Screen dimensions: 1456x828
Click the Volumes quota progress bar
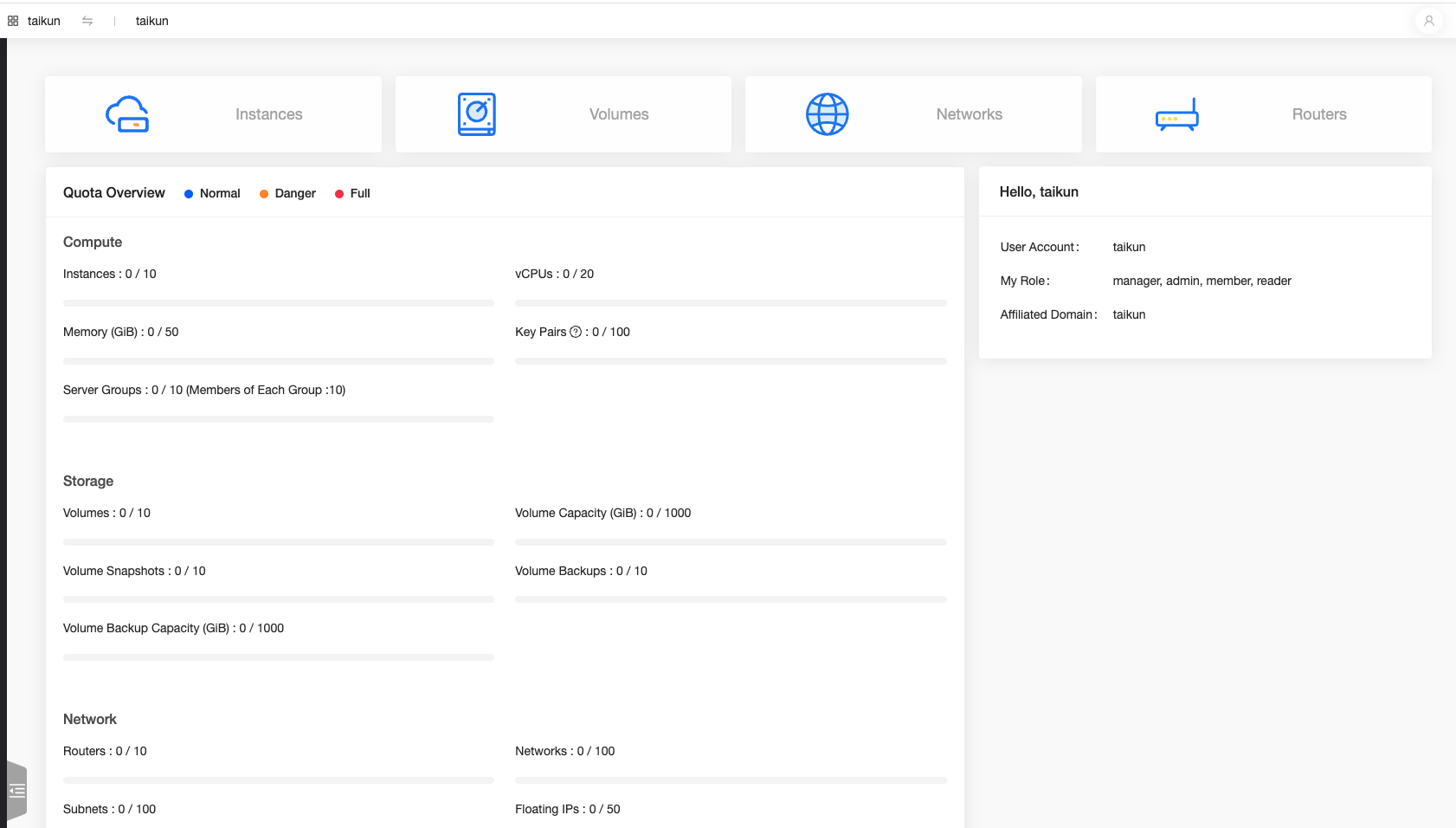[279, 542]
